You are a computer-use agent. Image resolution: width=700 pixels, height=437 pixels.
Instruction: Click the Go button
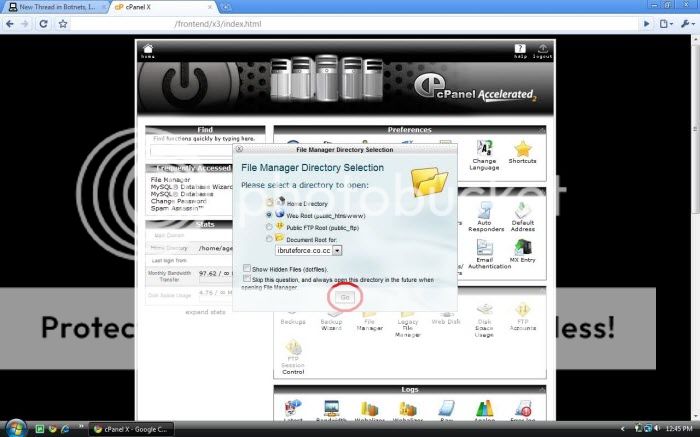click(x=345, y=297)
